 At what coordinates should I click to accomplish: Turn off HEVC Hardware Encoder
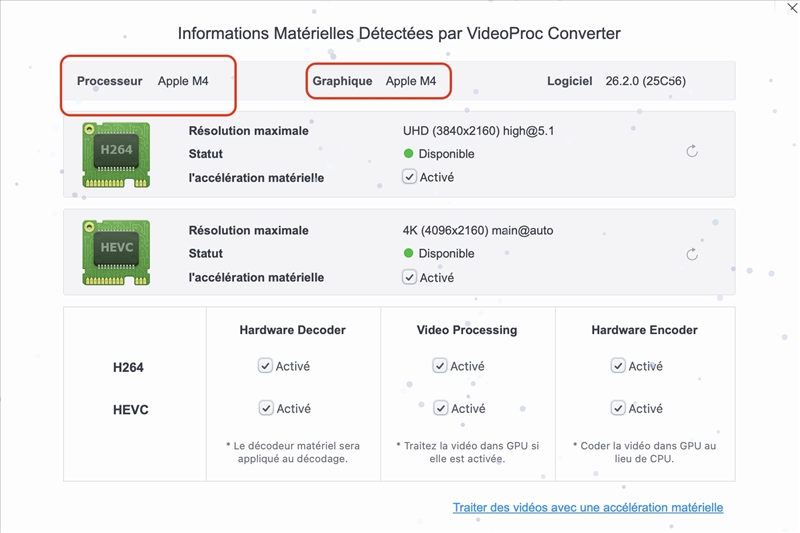pyautogui.click(x=618, y=408)
